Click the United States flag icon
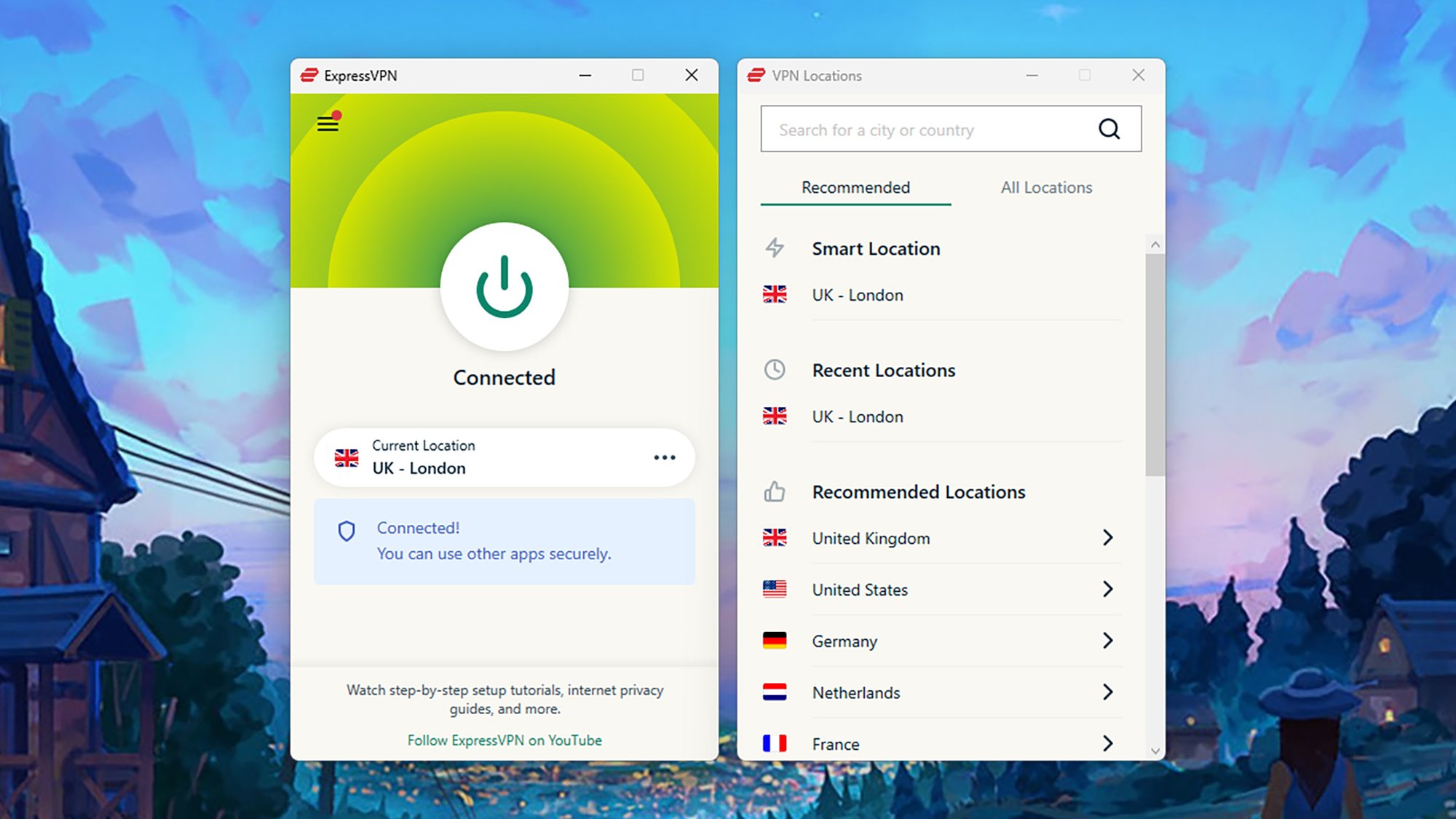This screenshot has height=819, width=1456. click(x=775, y=589)
